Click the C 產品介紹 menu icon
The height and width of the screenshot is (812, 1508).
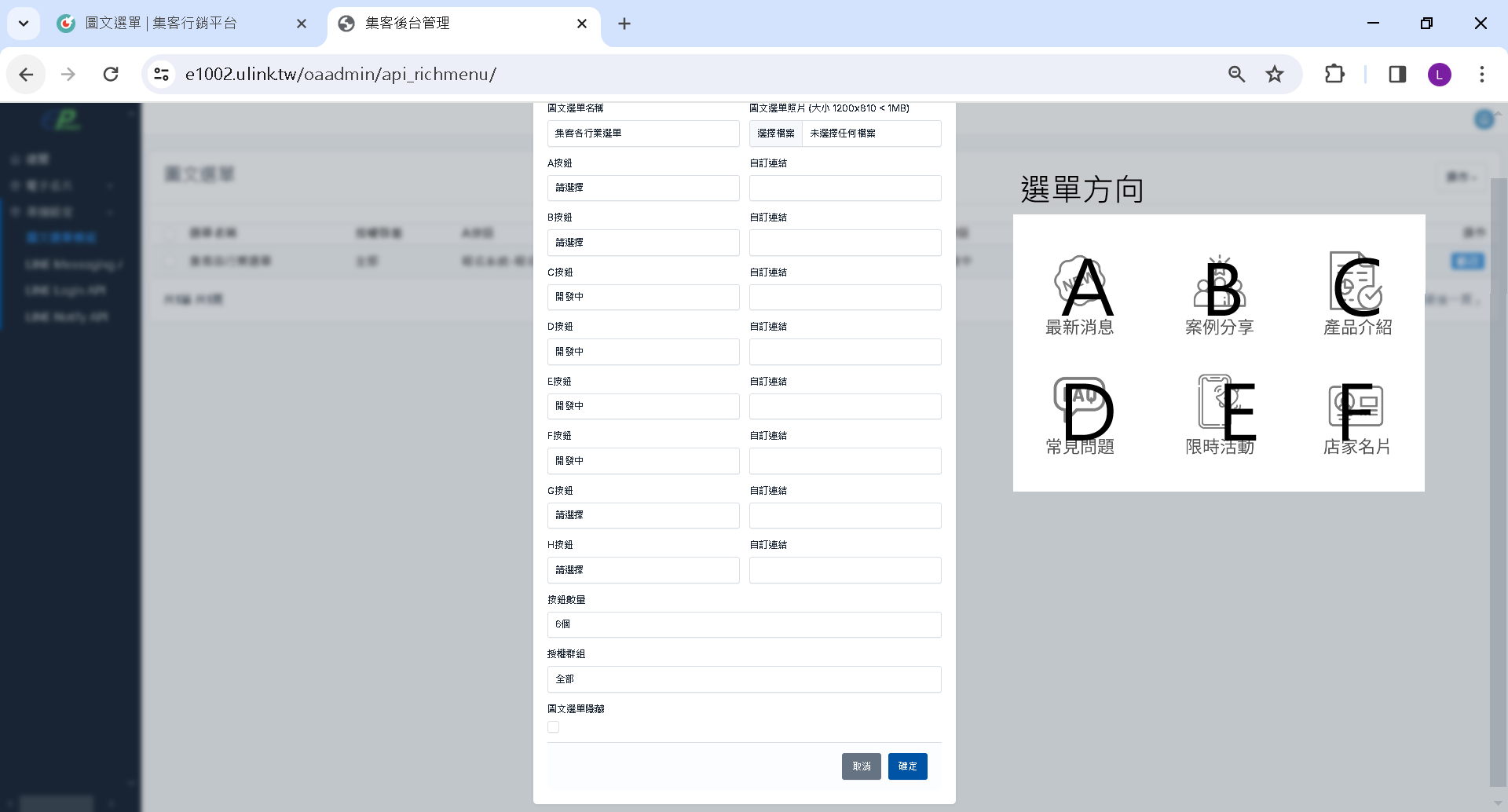[x=1358, y=295]
